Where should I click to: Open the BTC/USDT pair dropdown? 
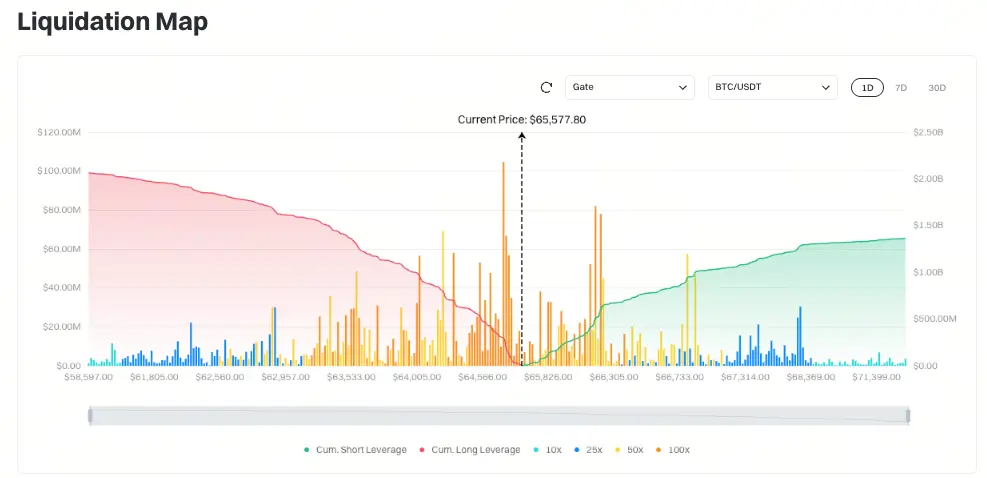[772, 88]
